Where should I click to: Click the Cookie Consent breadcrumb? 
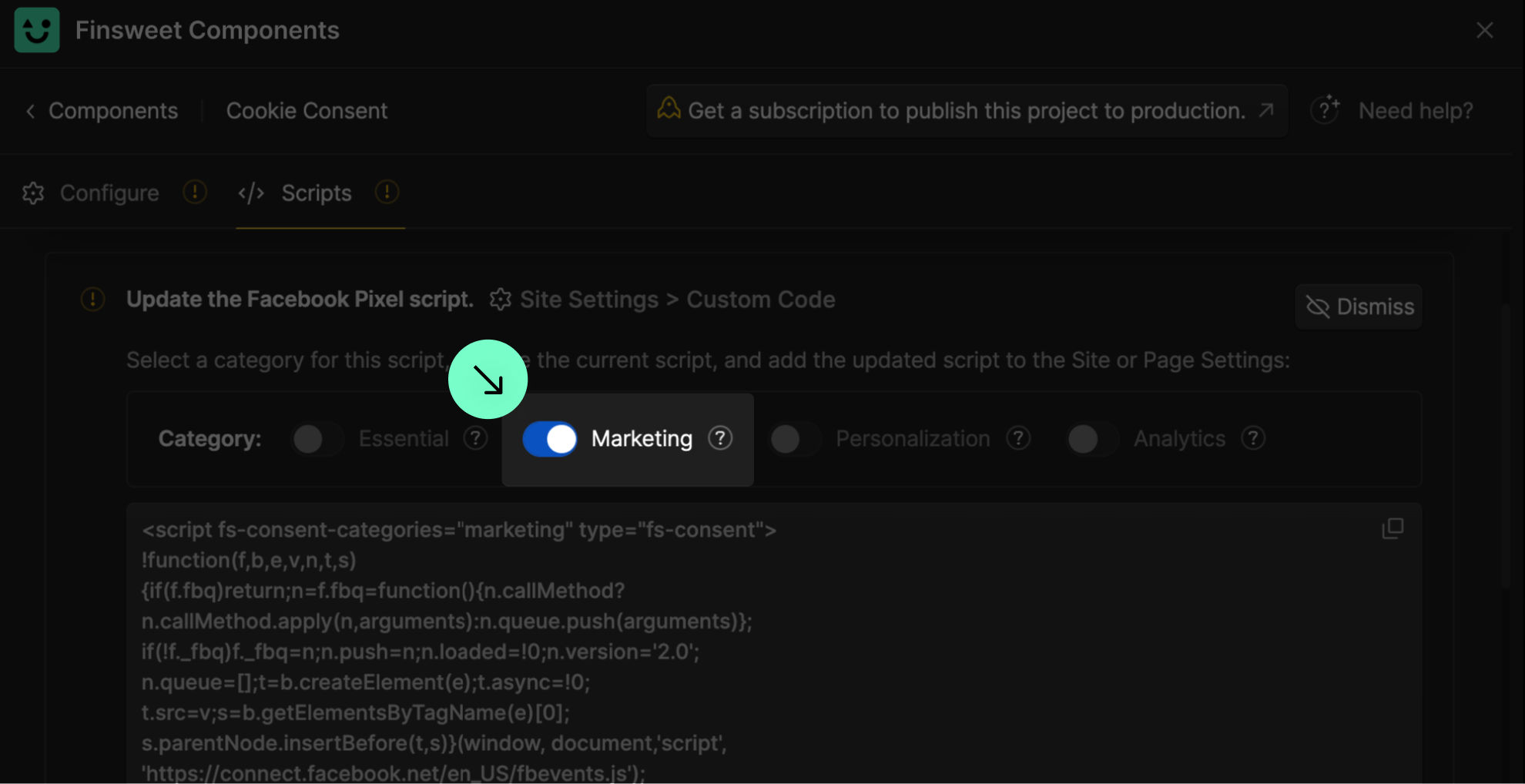307,111
